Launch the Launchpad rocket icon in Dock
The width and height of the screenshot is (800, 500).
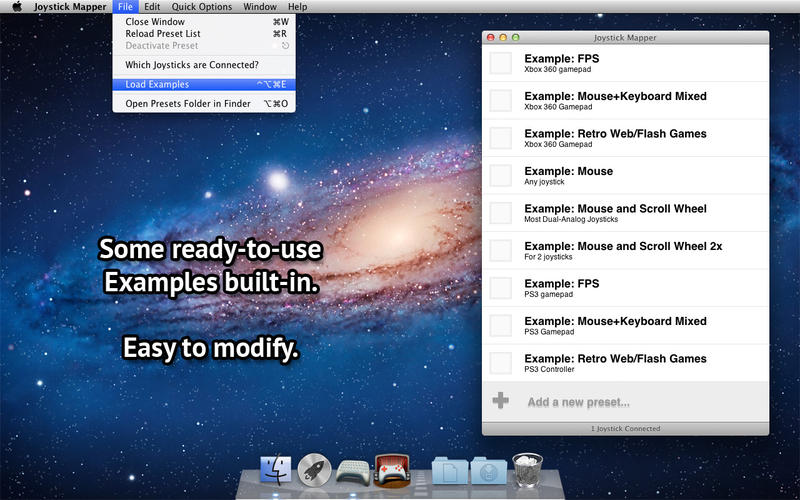coord(314,469)
